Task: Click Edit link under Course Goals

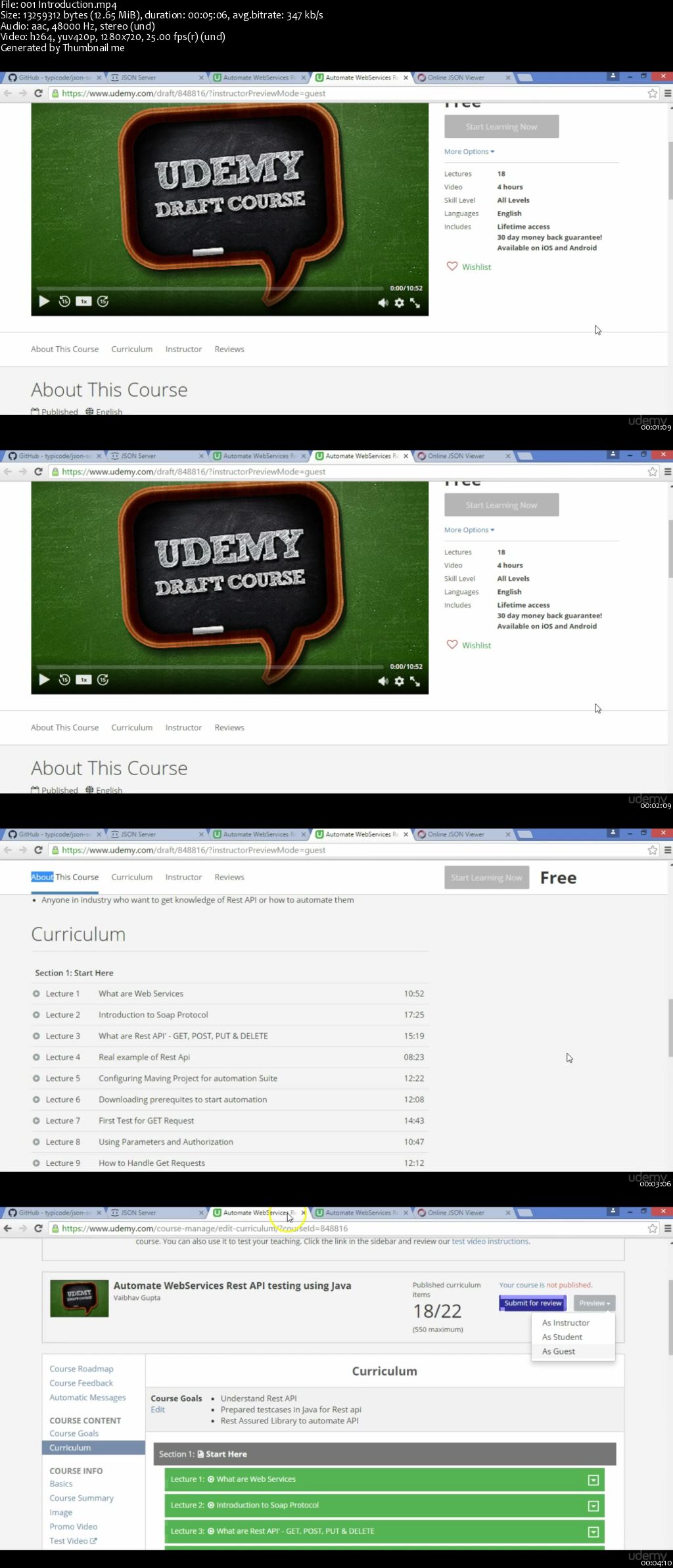Action: click(158, 1409)
